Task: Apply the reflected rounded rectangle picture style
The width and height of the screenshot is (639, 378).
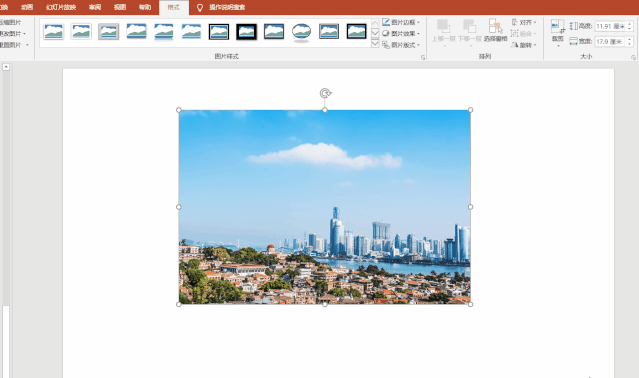Action: click(164, 31)
